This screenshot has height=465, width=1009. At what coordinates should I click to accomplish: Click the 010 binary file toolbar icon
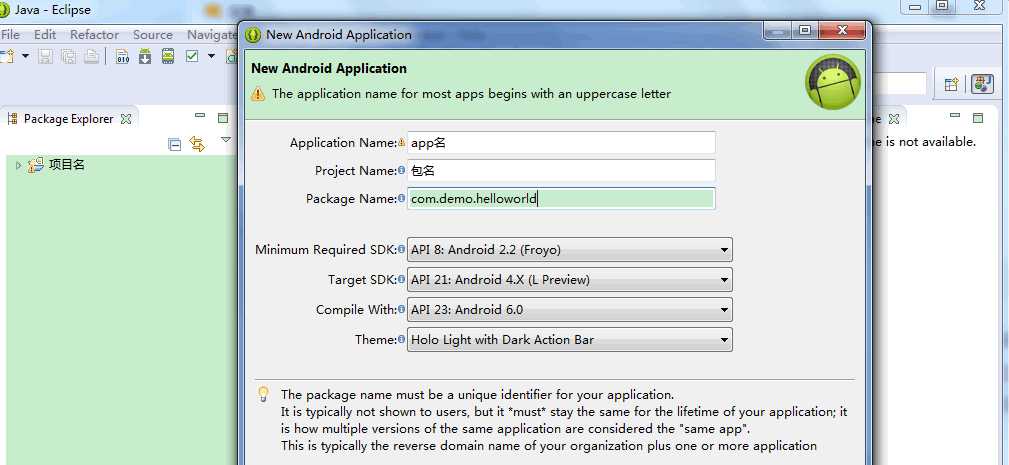[122, 56]
